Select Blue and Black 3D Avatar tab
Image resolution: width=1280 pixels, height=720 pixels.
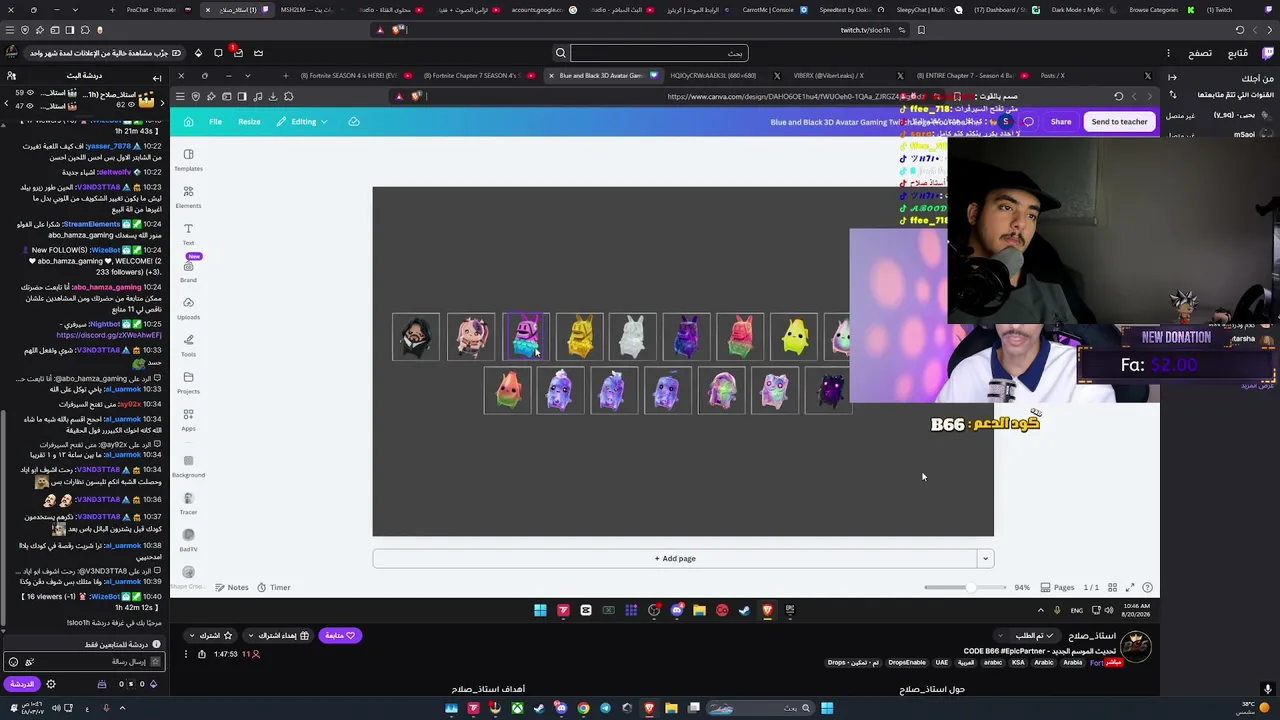click(602, 76)
